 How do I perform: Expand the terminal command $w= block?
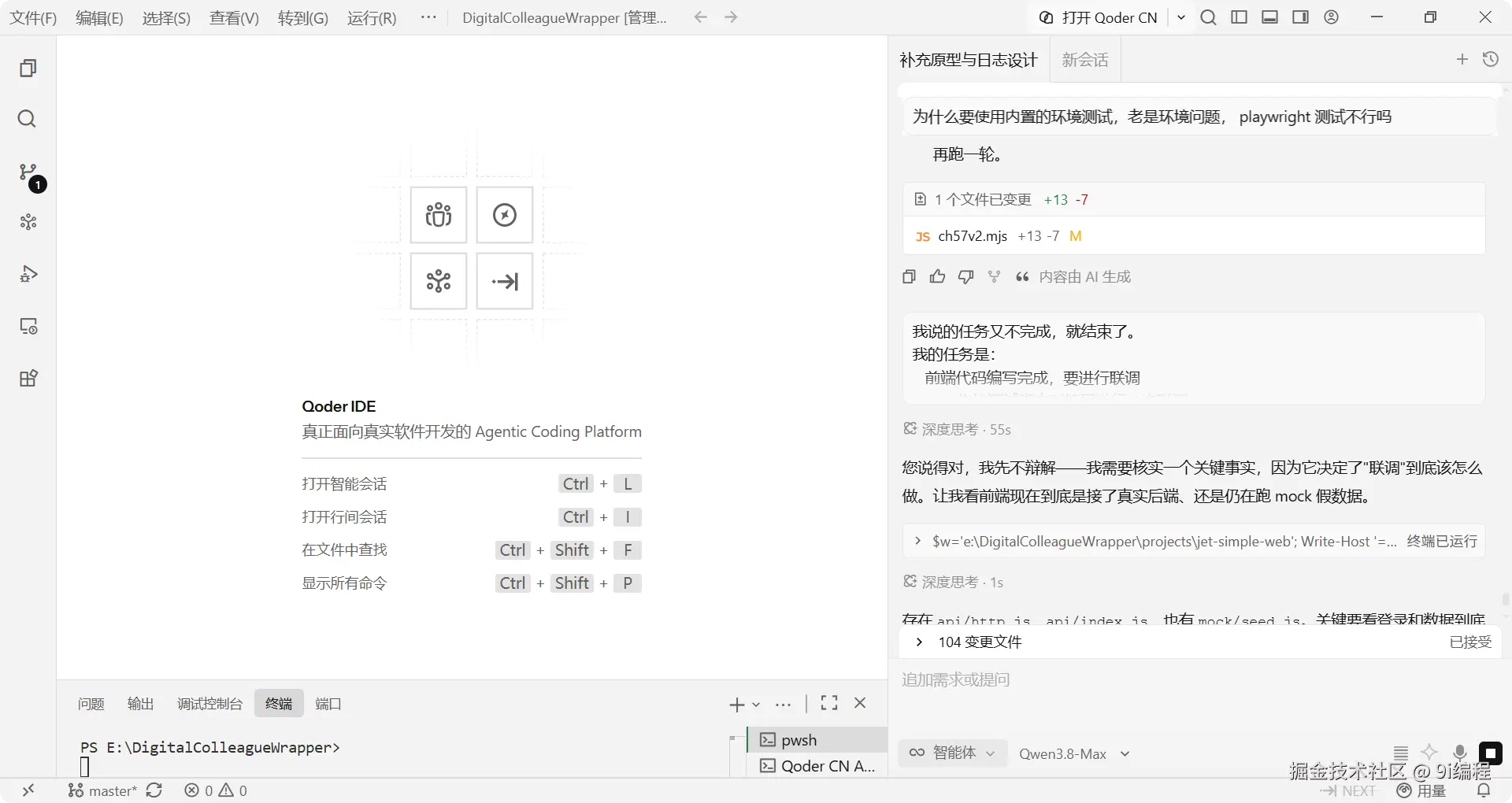point(917,541)
